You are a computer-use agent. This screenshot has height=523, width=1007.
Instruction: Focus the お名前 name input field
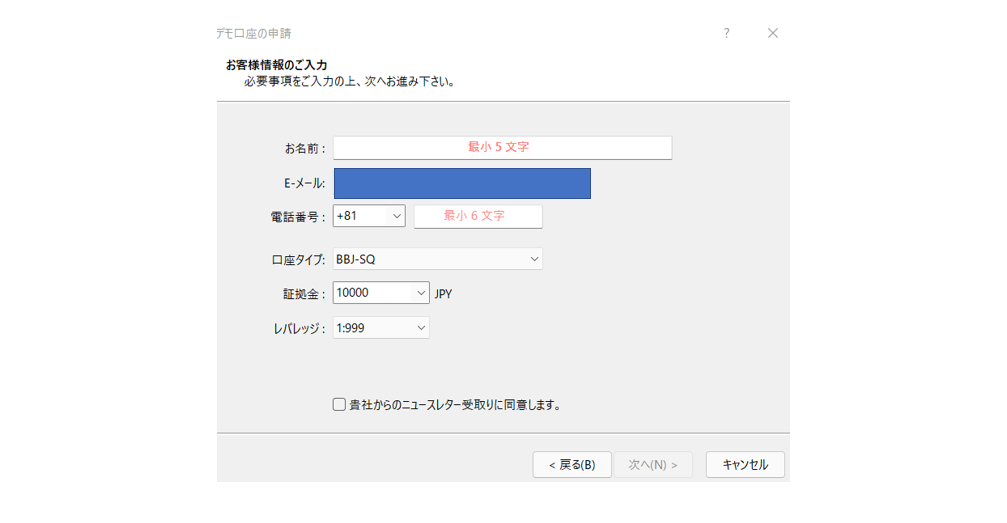(502, 147)
